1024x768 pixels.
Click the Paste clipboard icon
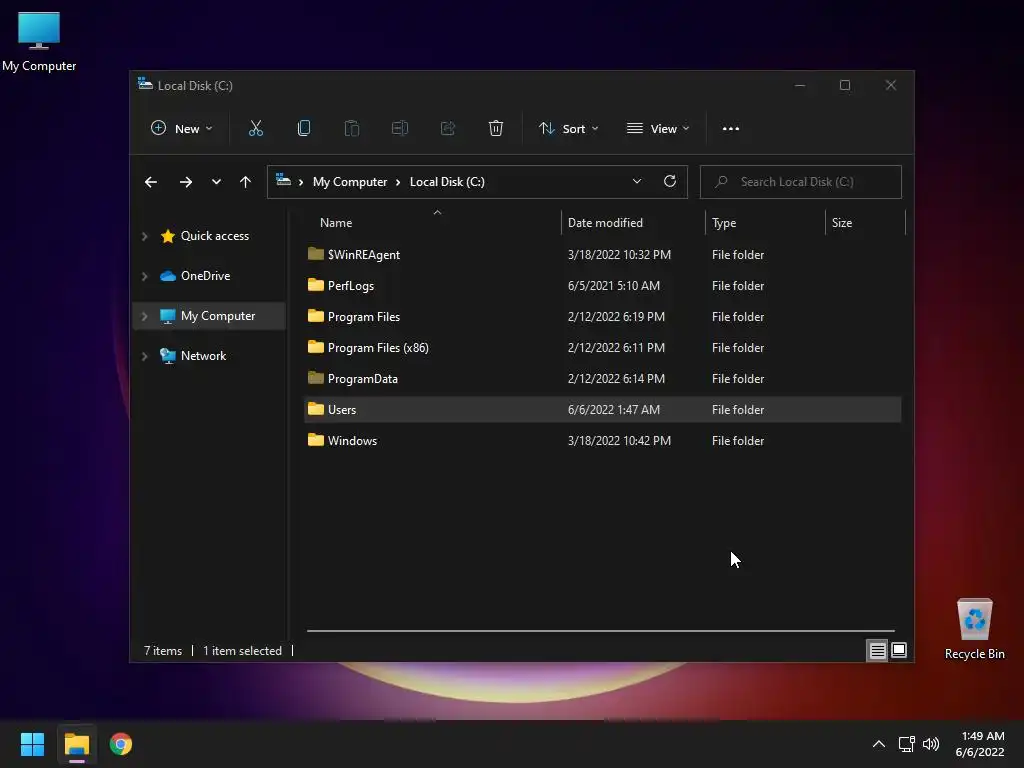(351, 129)
